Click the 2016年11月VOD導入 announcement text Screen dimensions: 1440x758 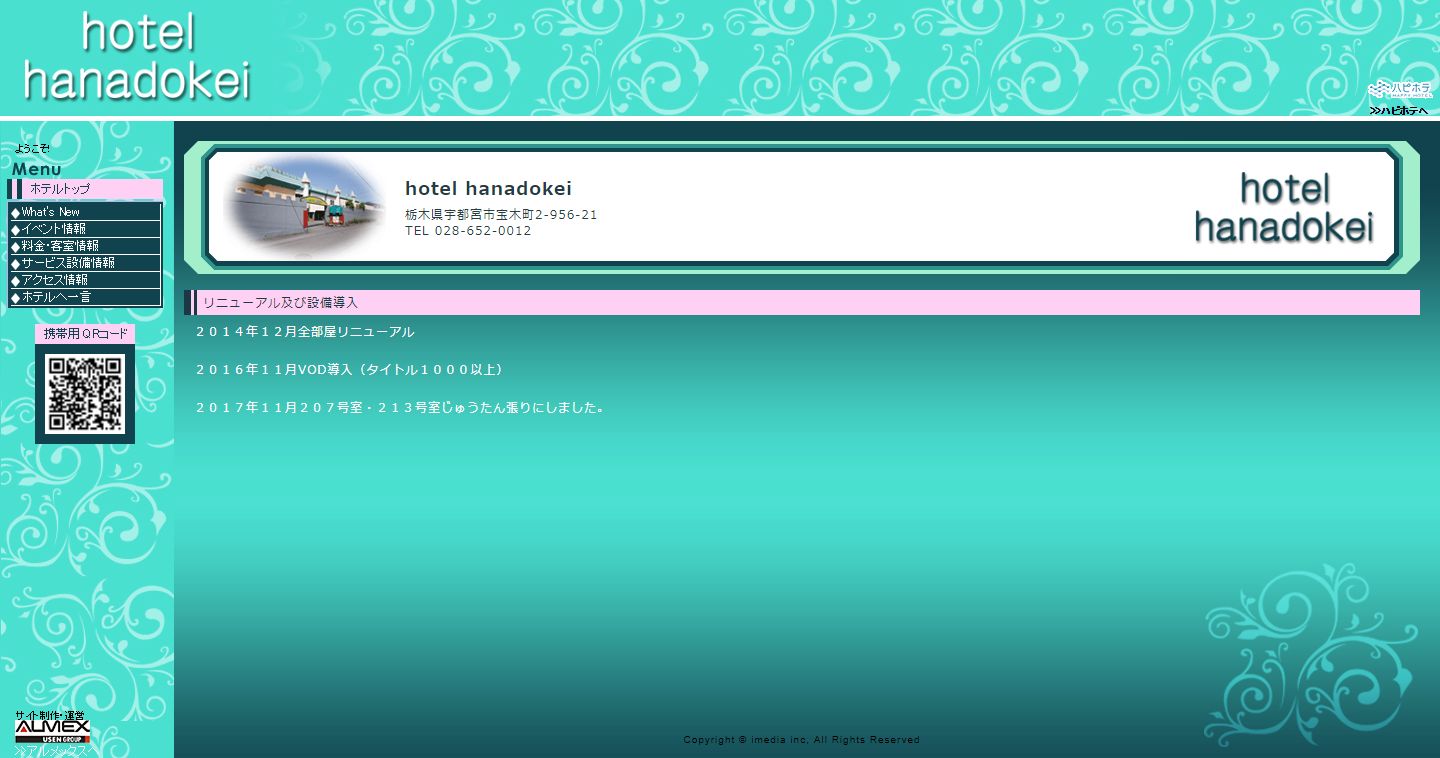click(x=350, y=370)
